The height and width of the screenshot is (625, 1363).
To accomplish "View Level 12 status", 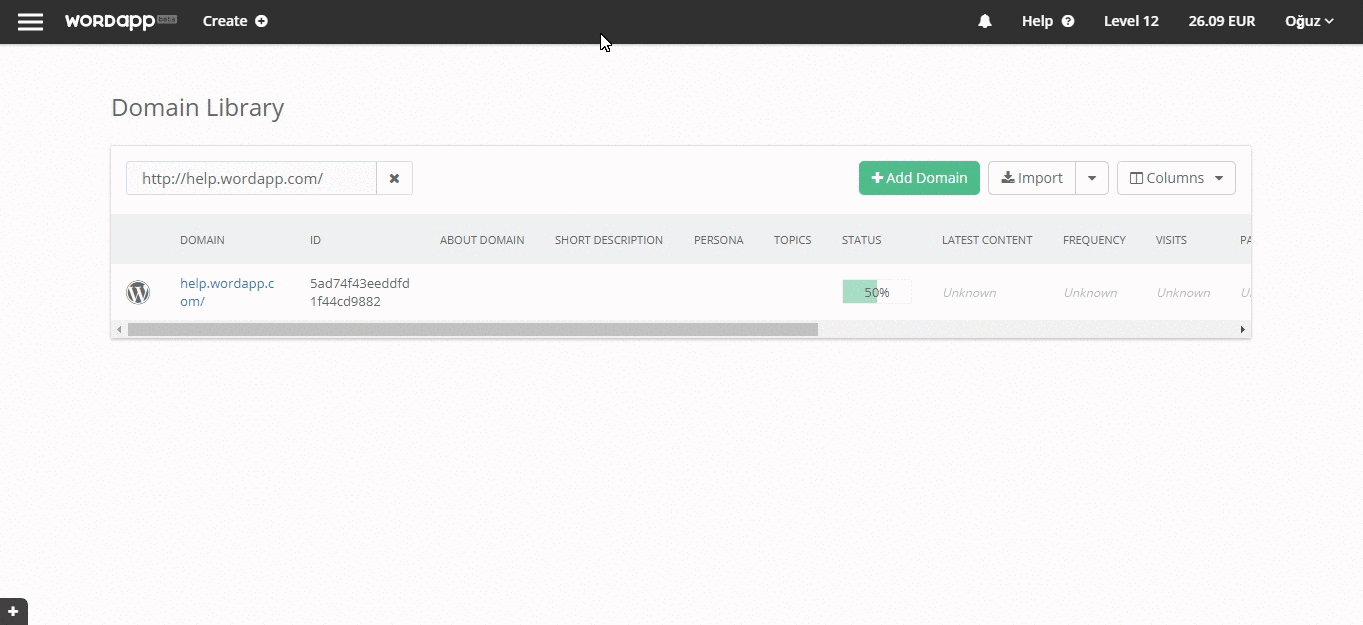I will coord(1131,21).
